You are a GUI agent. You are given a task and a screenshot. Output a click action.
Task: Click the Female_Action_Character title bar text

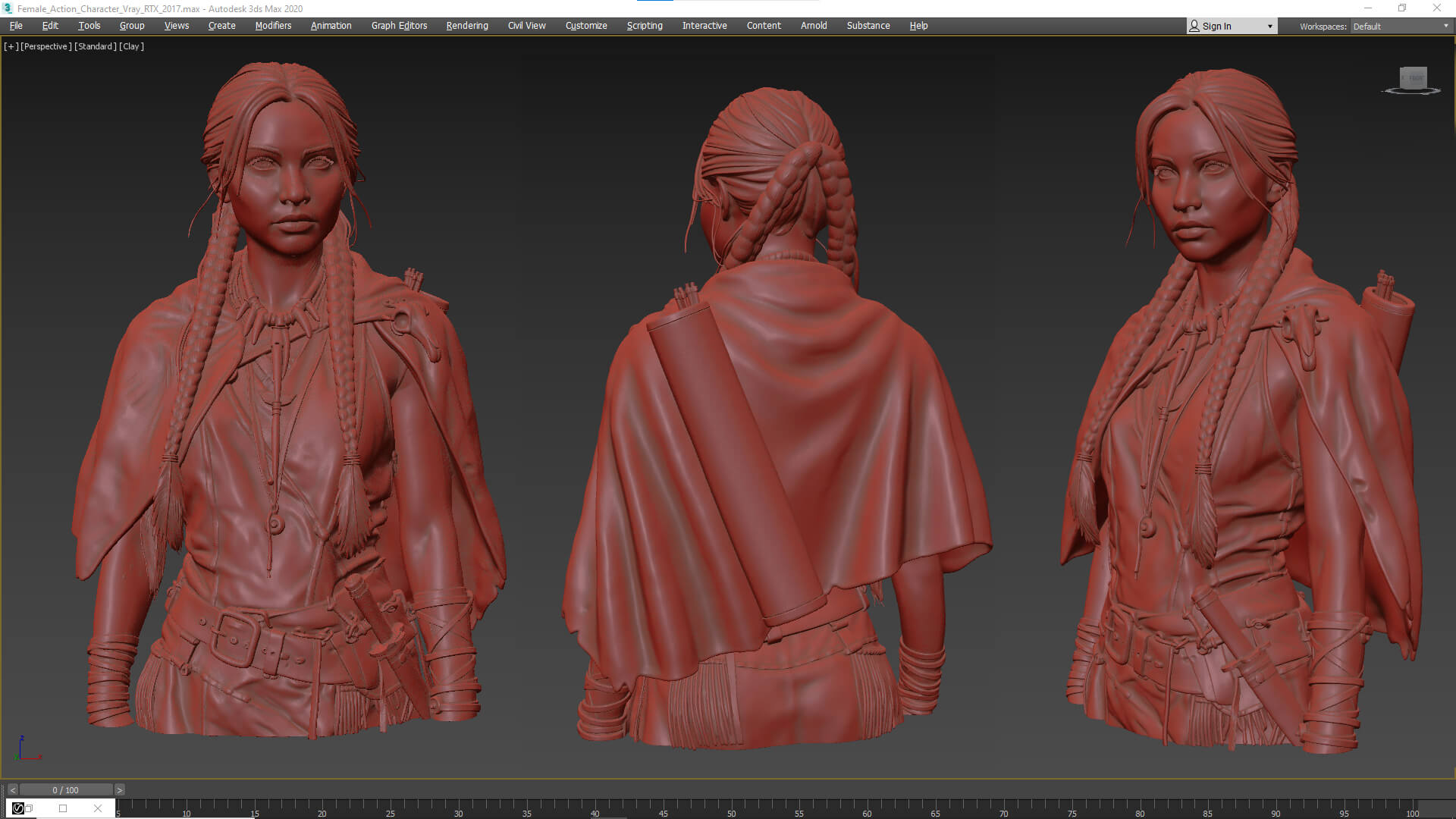[x=160, y=9]
